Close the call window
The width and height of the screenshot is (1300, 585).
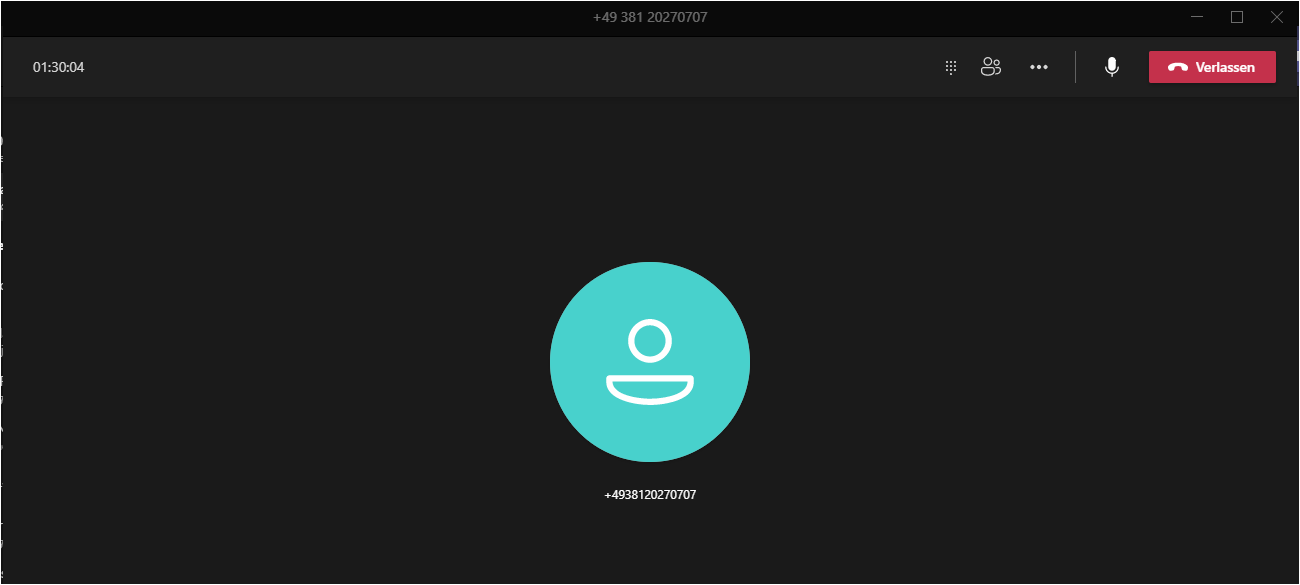click(x=1277, y=17)
